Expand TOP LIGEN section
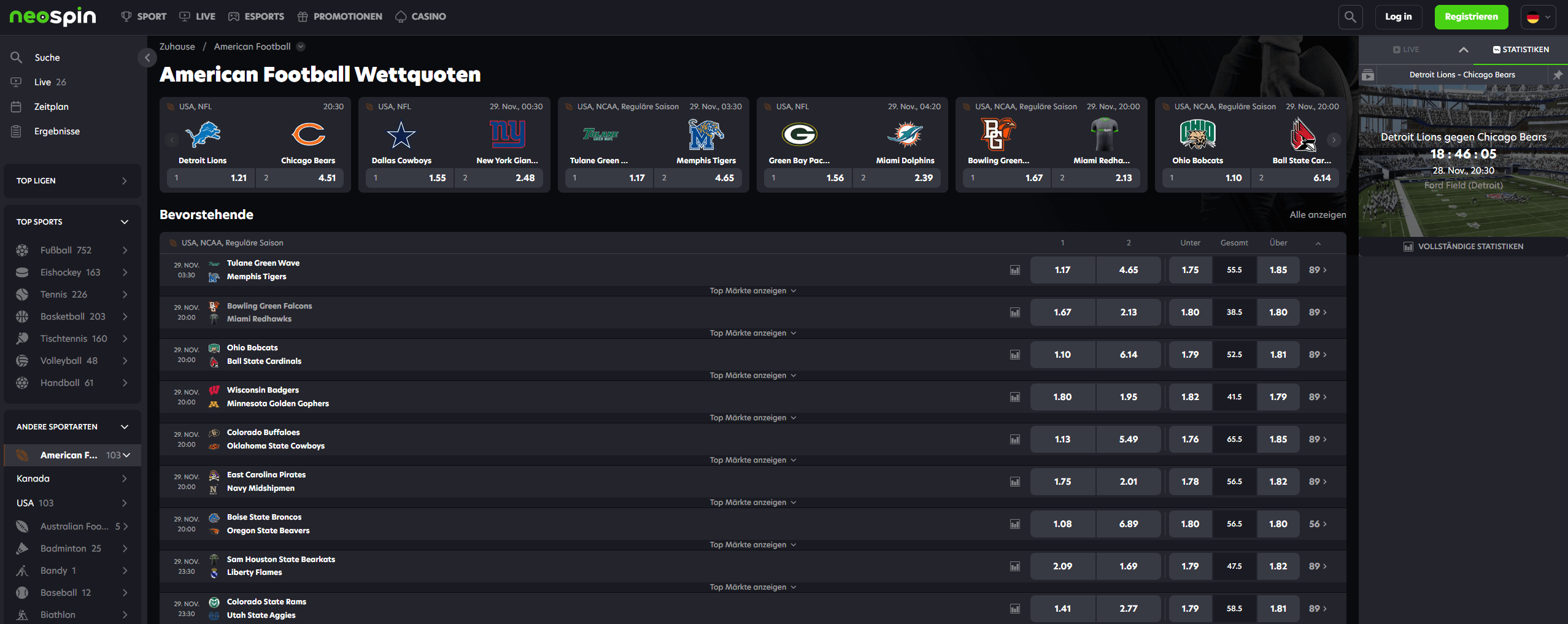The height and width of the screenshot is (624, 1568). pos(72,181)
